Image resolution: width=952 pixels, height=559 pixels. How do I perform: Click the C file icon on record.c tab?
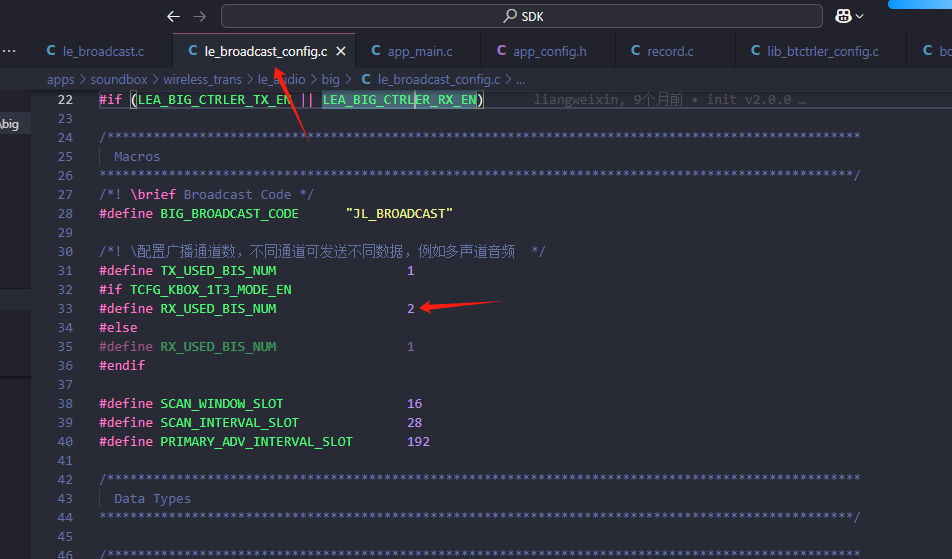(636, 51)
